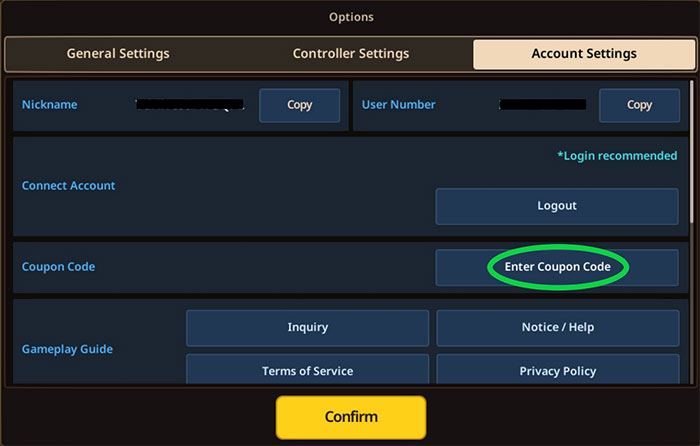Click the redacted nickname value field
Image resolution: width=700 pixels, height=446 pixels.
tap(190, 105)
